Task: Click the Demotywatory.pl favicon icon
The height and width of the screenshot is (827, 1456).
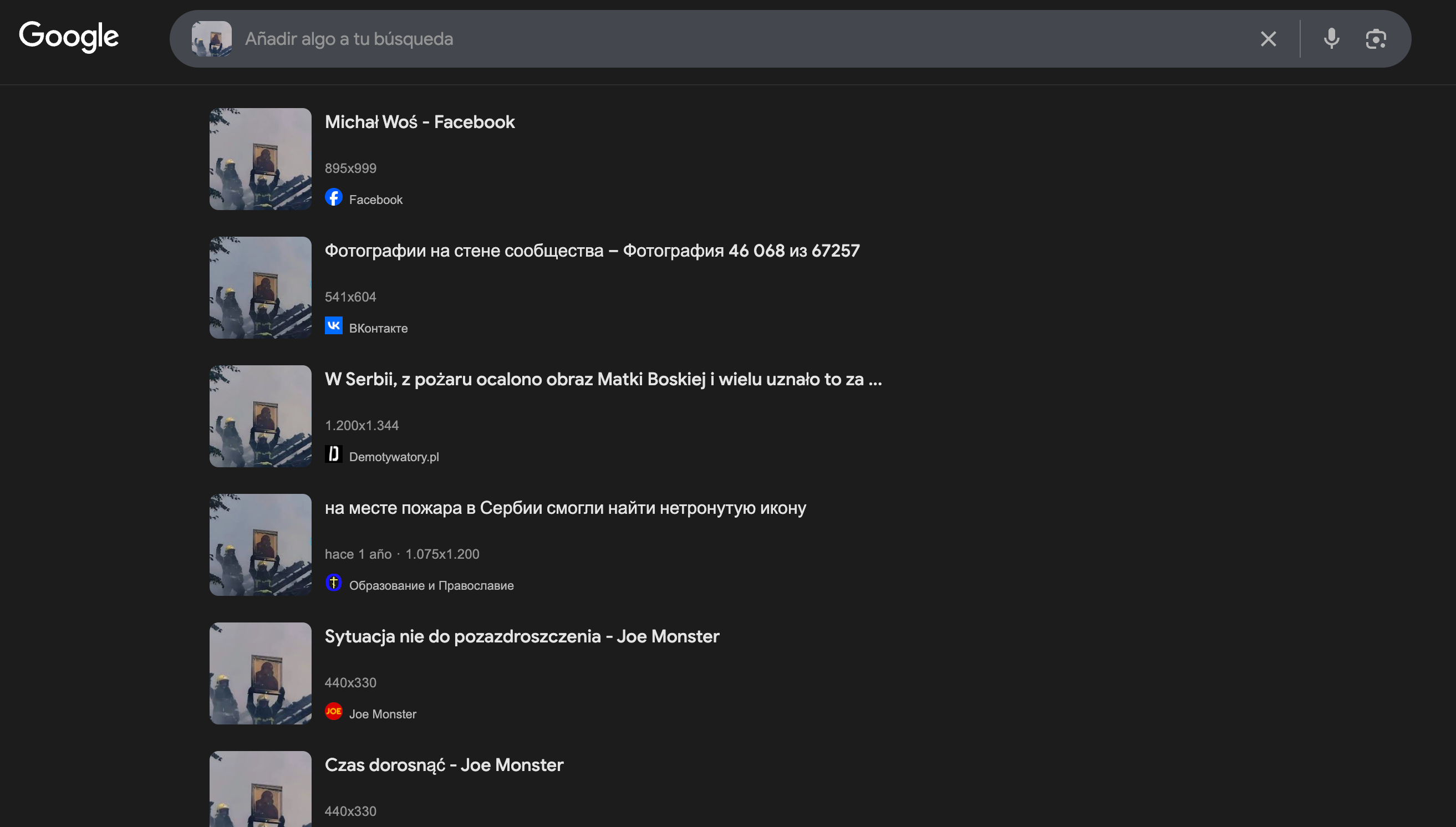Action: [333, 455]
